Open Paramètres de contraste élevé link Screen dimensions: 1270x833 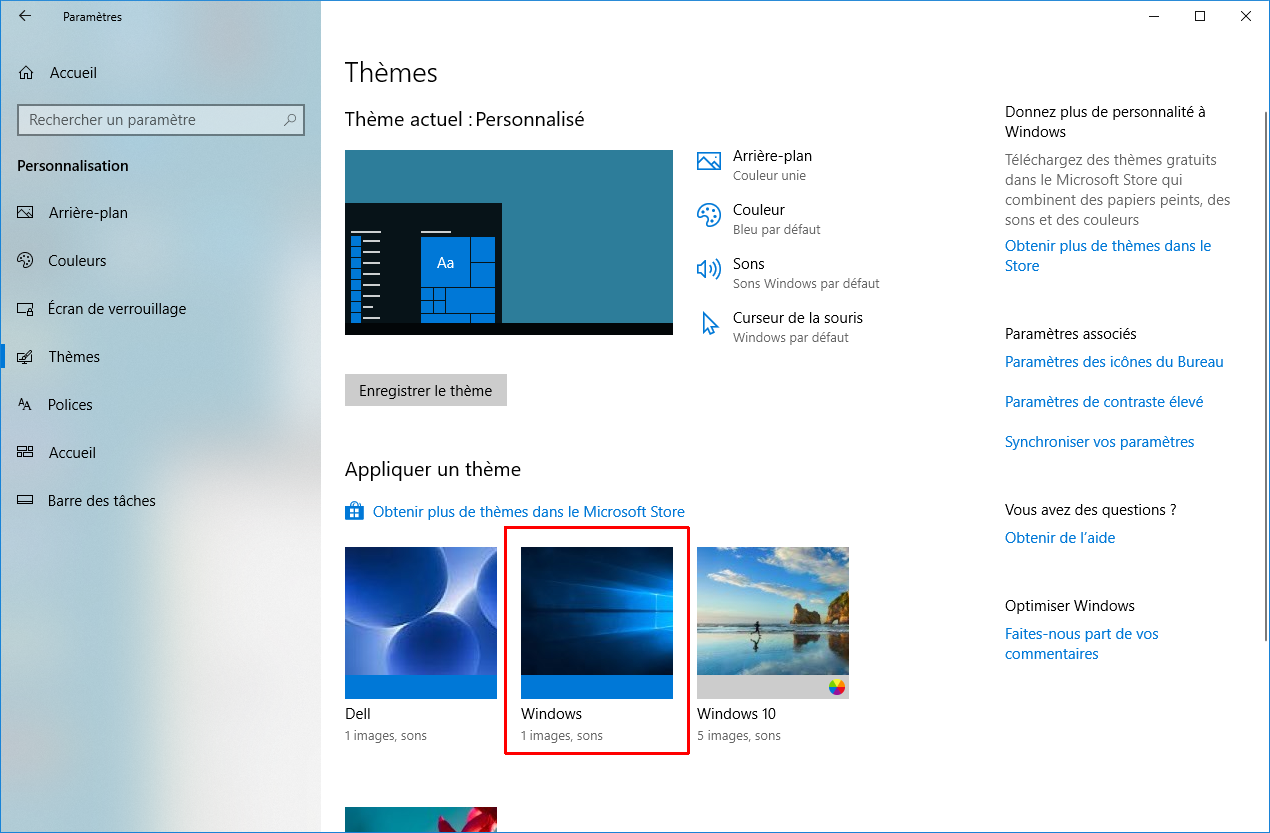point(1104,402)
